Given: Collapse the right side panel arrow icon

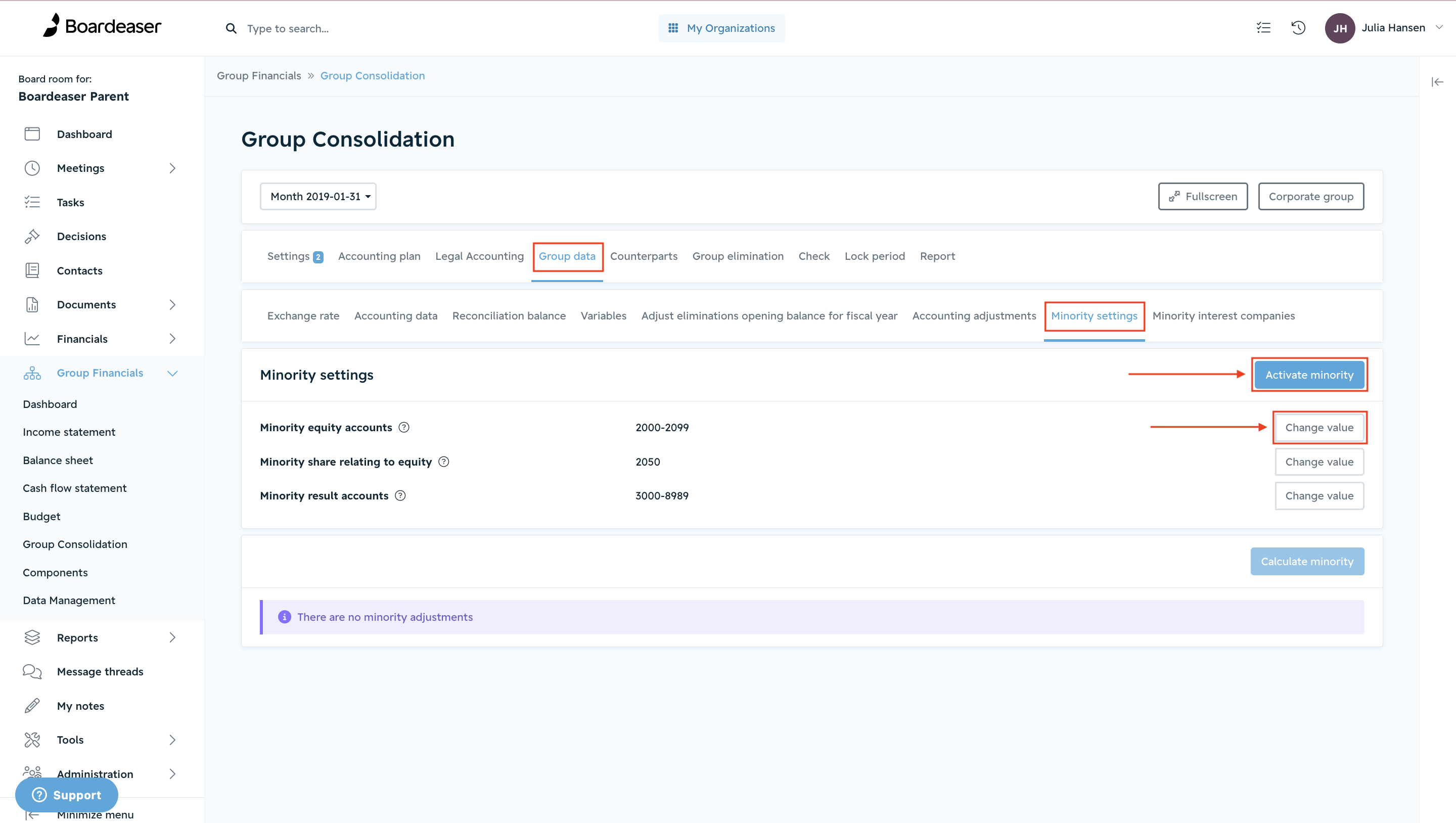Looking at the screenshot, I should pos(1437,82).
